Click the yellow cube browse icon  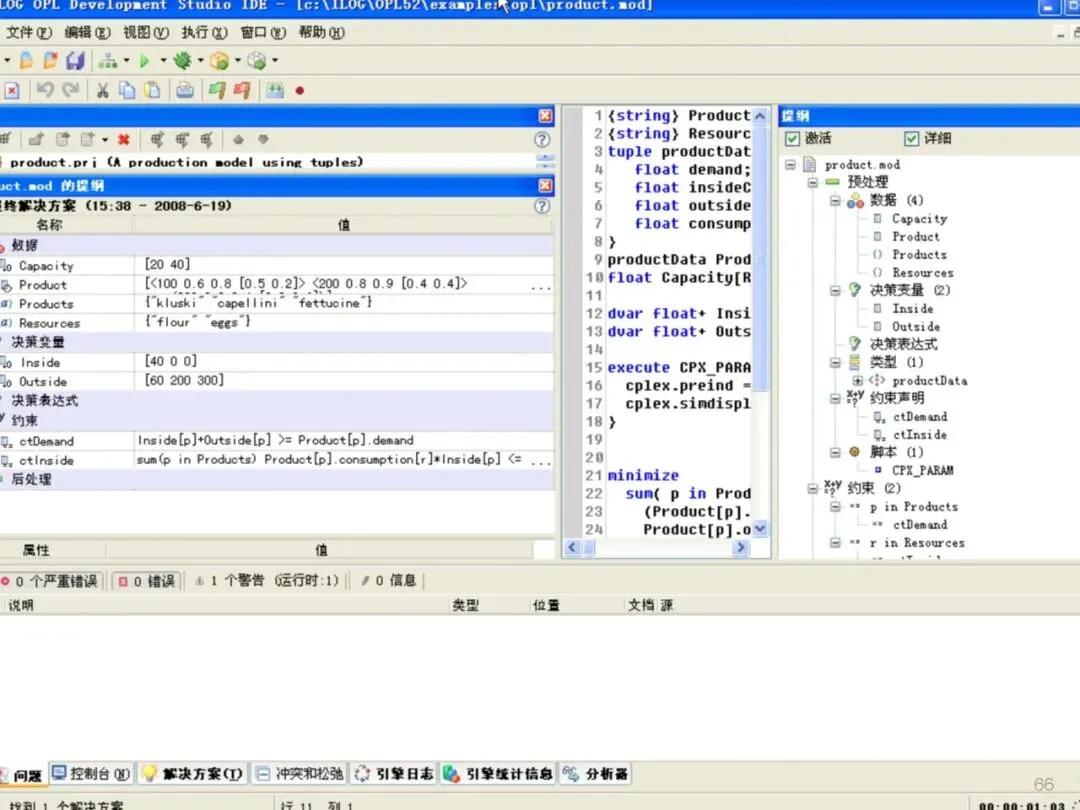click(220, 61)
